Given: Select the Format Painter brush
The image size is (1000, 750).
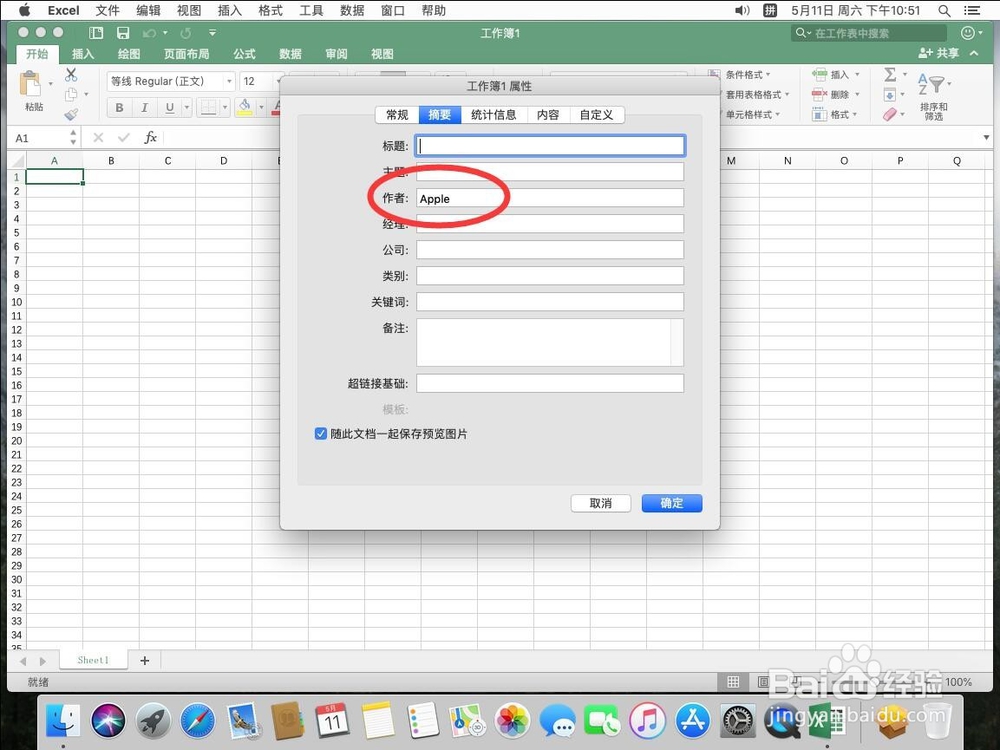Looking at the screenshot, I should pyautogui.click(x=71, y=115).
